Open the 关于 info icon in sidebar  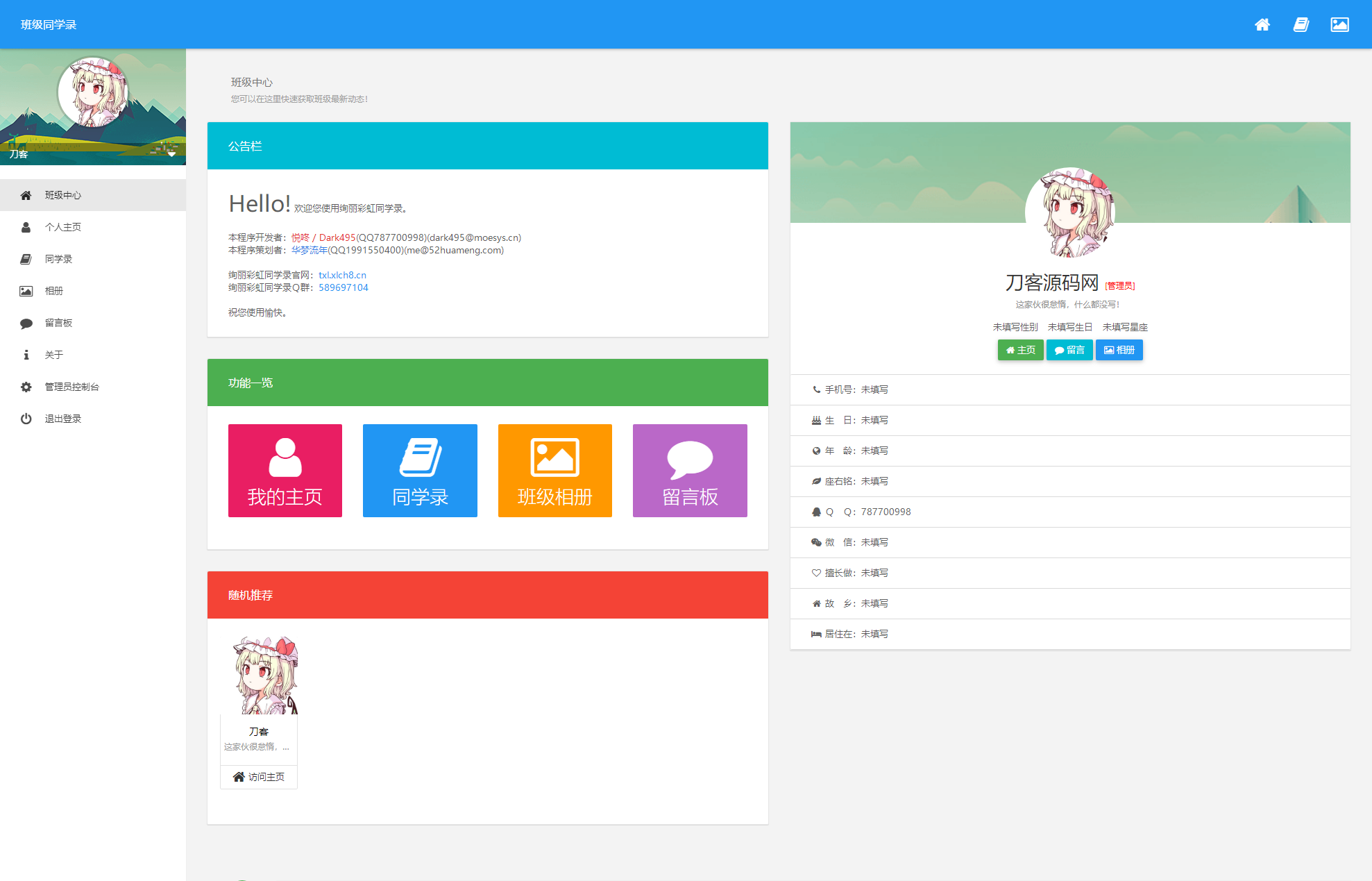[26, 355]
